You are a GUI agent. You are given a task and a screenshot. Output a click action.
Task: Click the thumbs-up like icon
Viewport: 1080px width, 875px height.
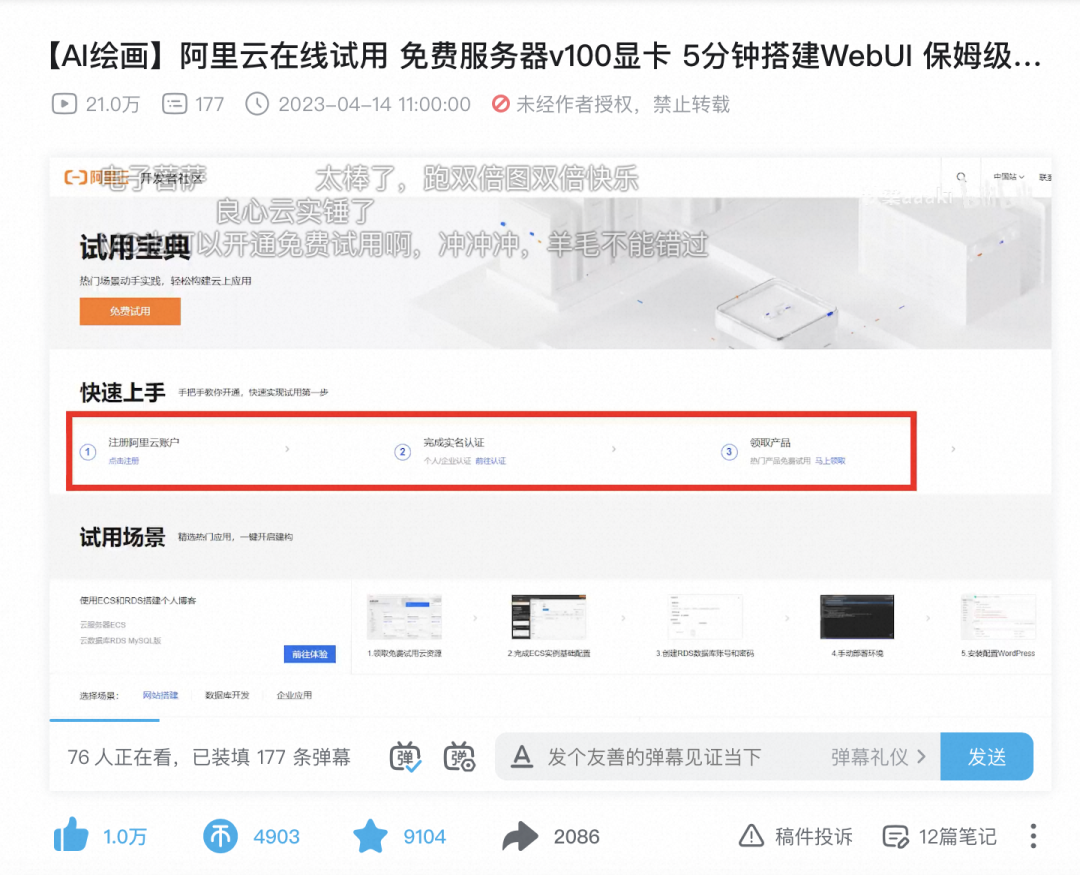tap(71, 836)
